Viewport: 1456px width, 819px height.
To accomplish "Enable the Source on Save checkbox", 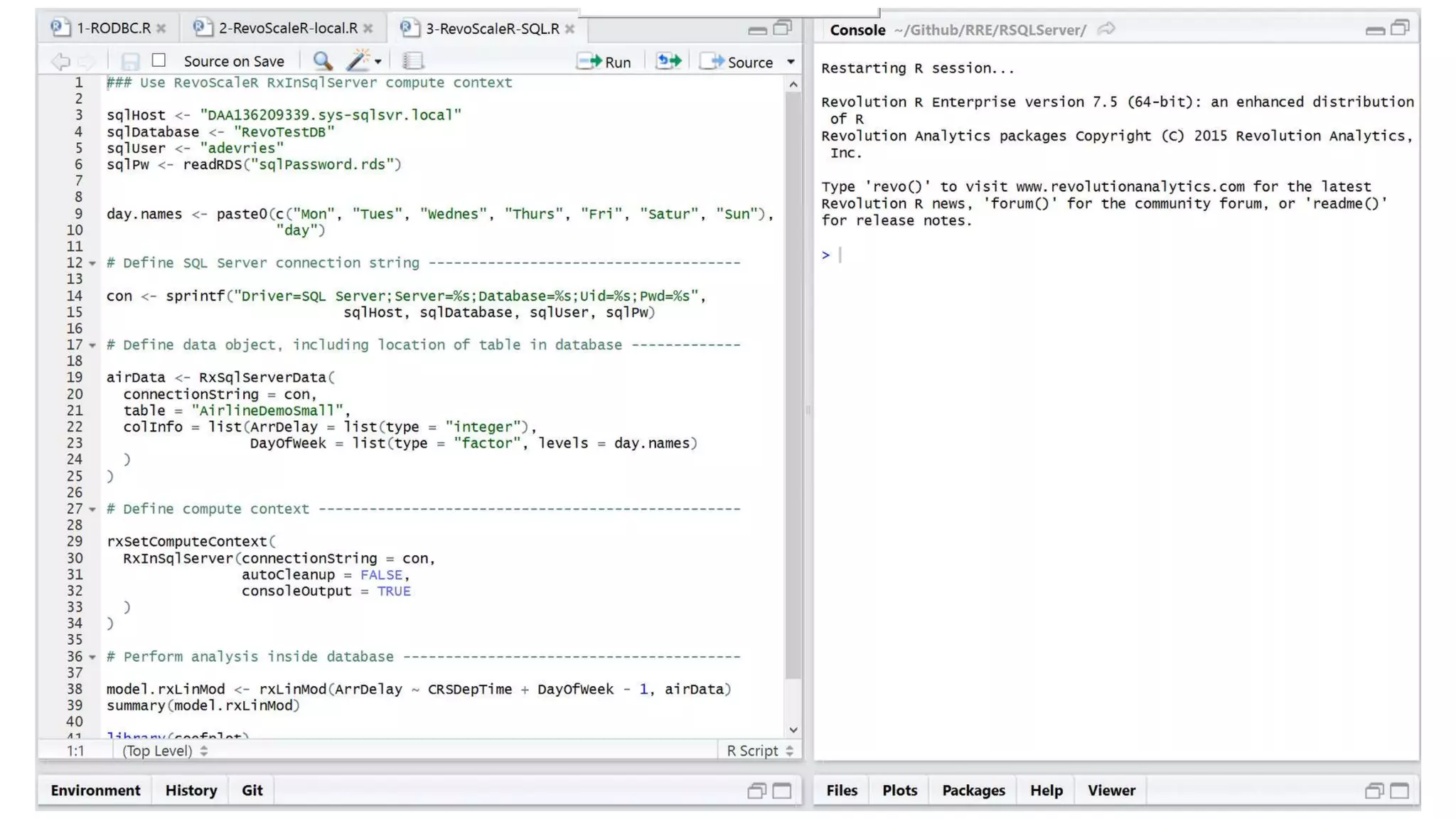I will point(159,60).
